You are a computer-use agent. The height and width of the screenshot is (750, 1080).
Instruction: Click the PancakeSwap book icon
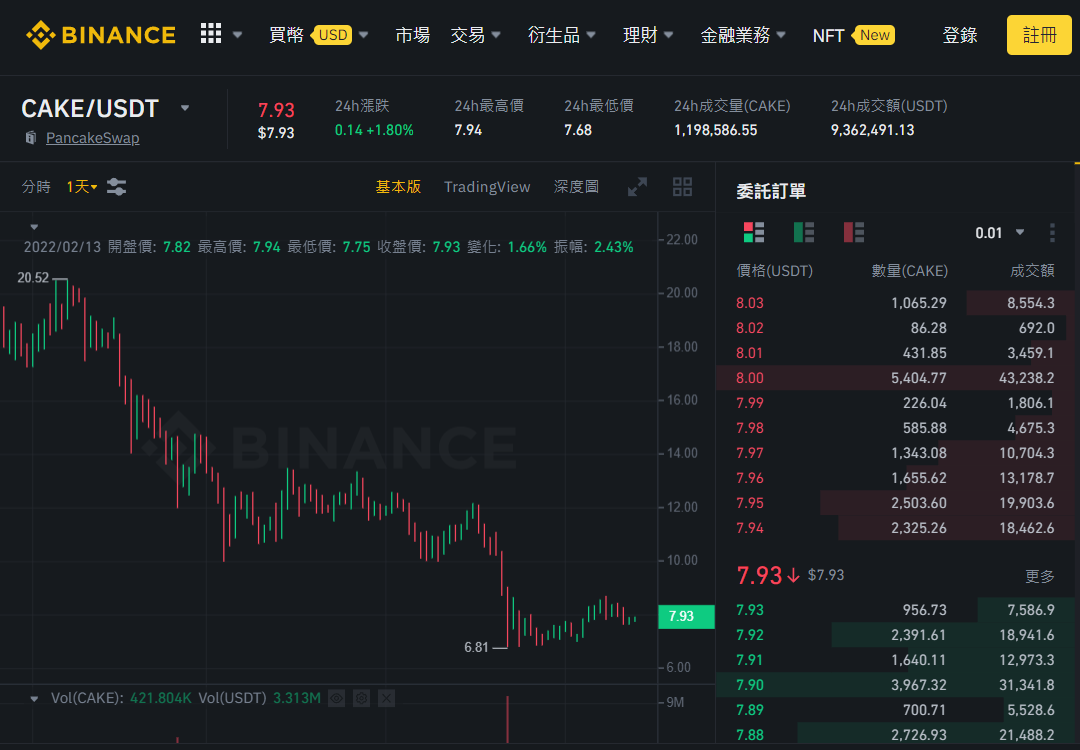coord(30,138)
